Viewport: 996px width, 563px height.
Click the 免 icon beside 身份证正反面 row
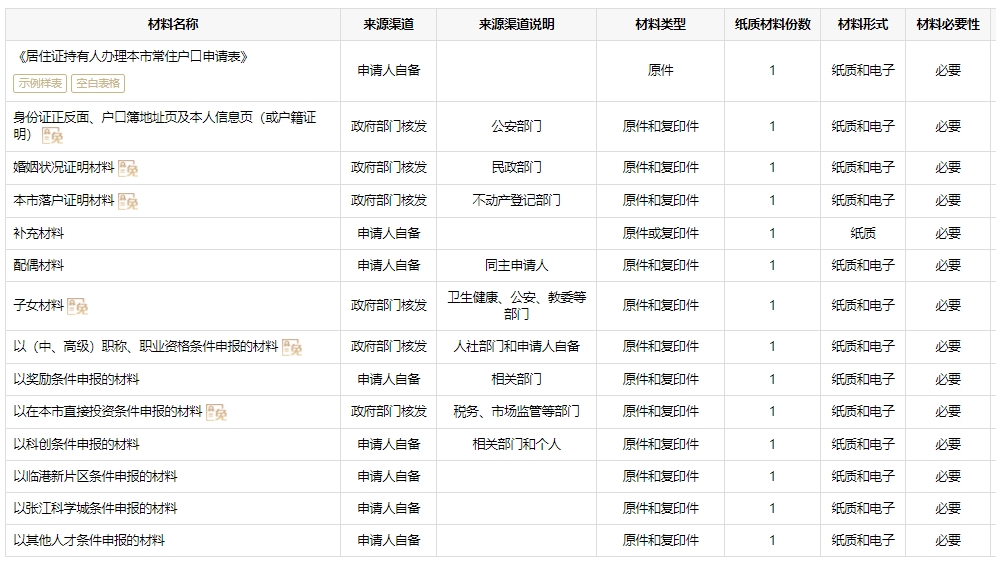click(x=52, y=135)
